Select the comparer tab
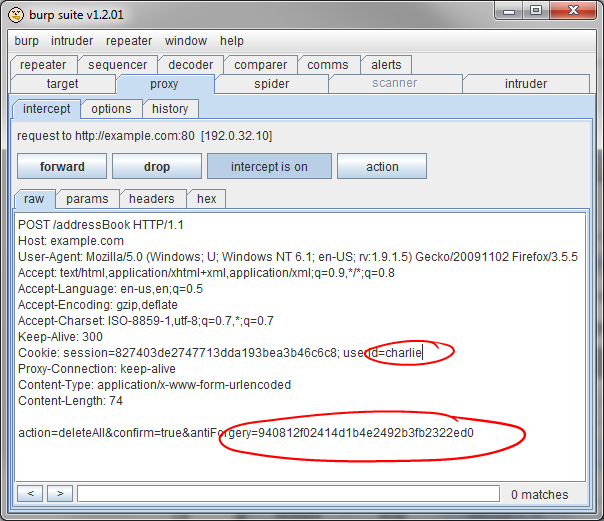This screenshot has width=604, height=521. coord(260,65)
